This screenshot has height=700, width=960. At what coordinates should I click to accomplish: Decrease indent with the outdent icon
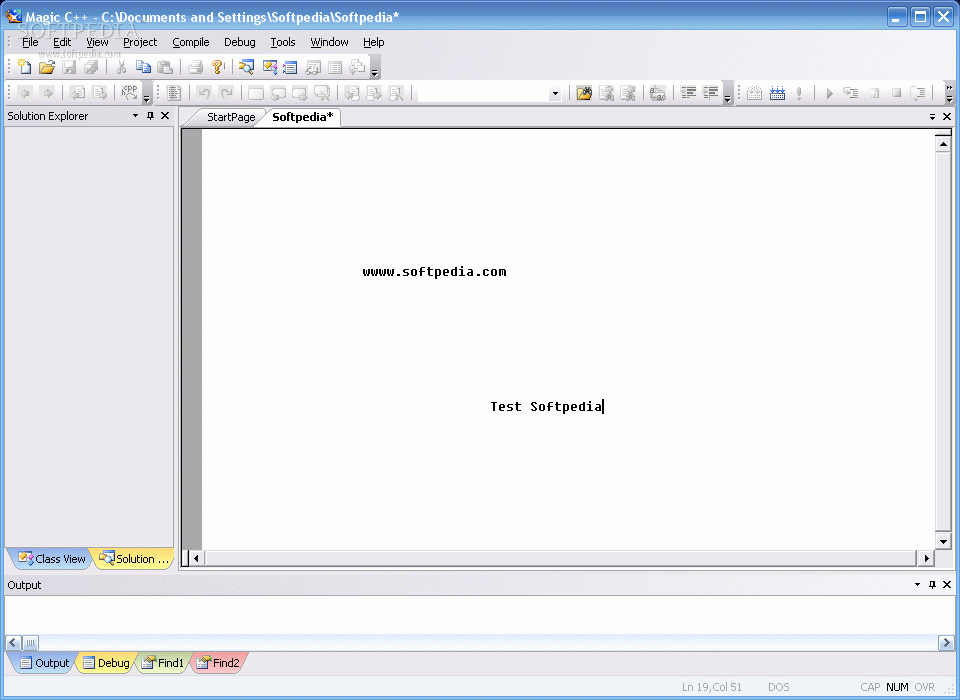click(689, 93)
